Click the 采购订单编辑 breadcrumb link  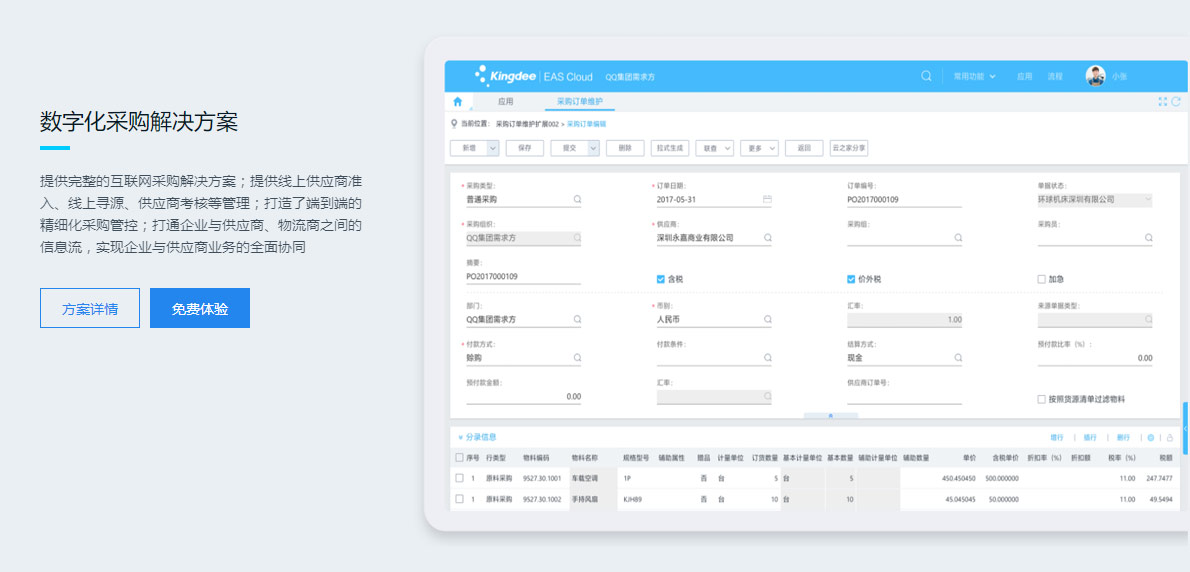click(x=587, y=123)
